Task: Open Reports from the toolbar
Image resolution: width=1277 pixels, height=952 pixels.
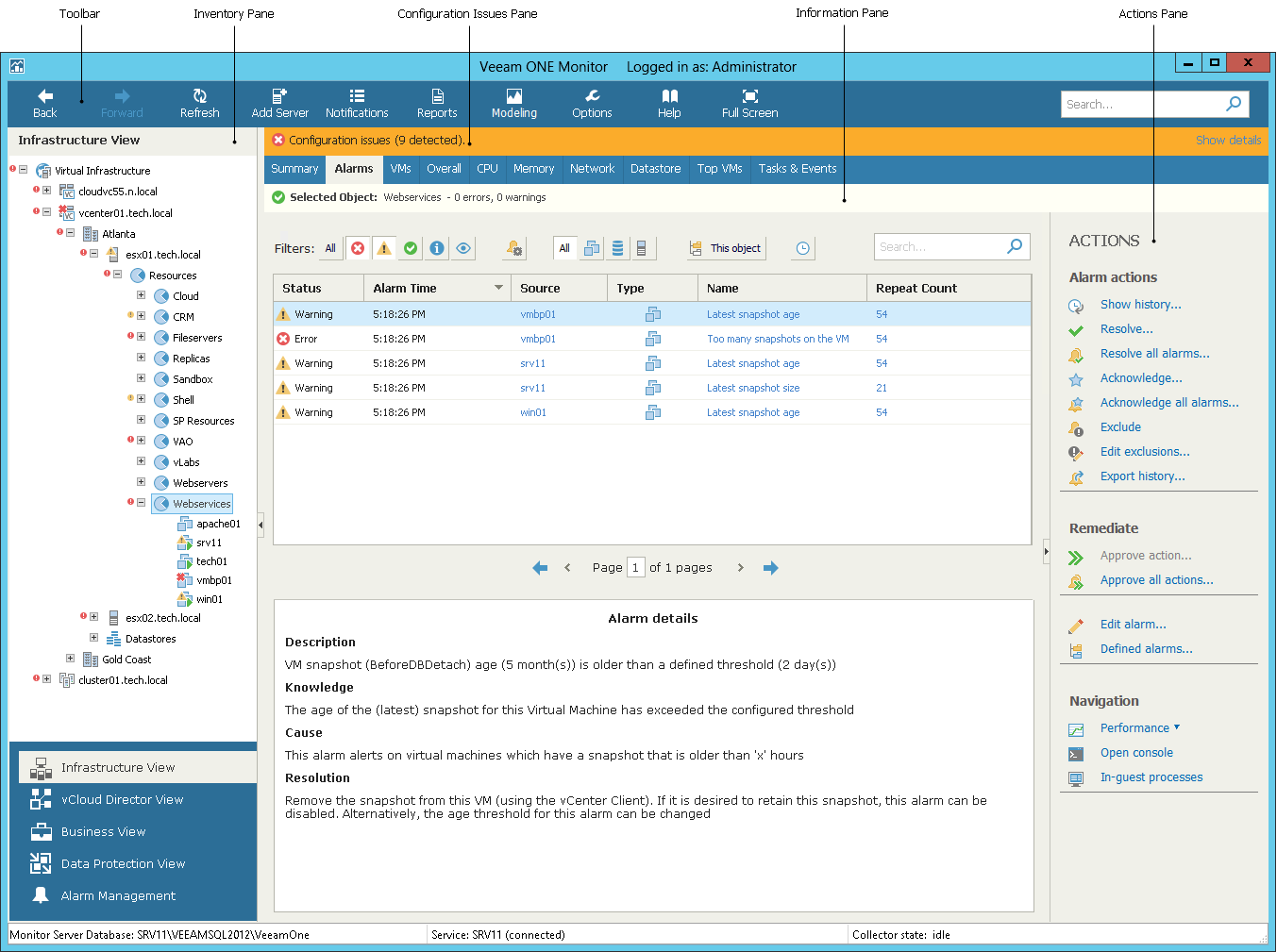Action: coord(437,104)
